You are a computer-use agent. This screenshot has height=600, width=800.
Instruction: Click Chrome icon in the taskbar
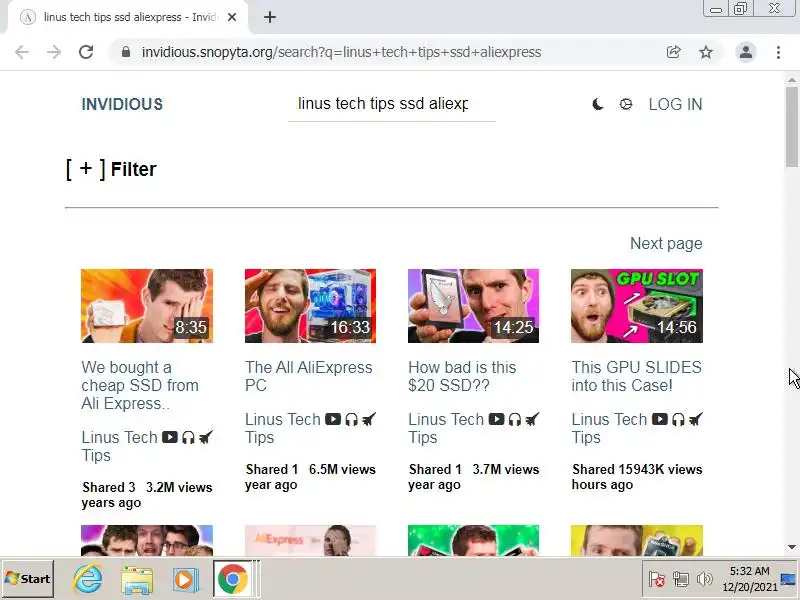[233, 579]
